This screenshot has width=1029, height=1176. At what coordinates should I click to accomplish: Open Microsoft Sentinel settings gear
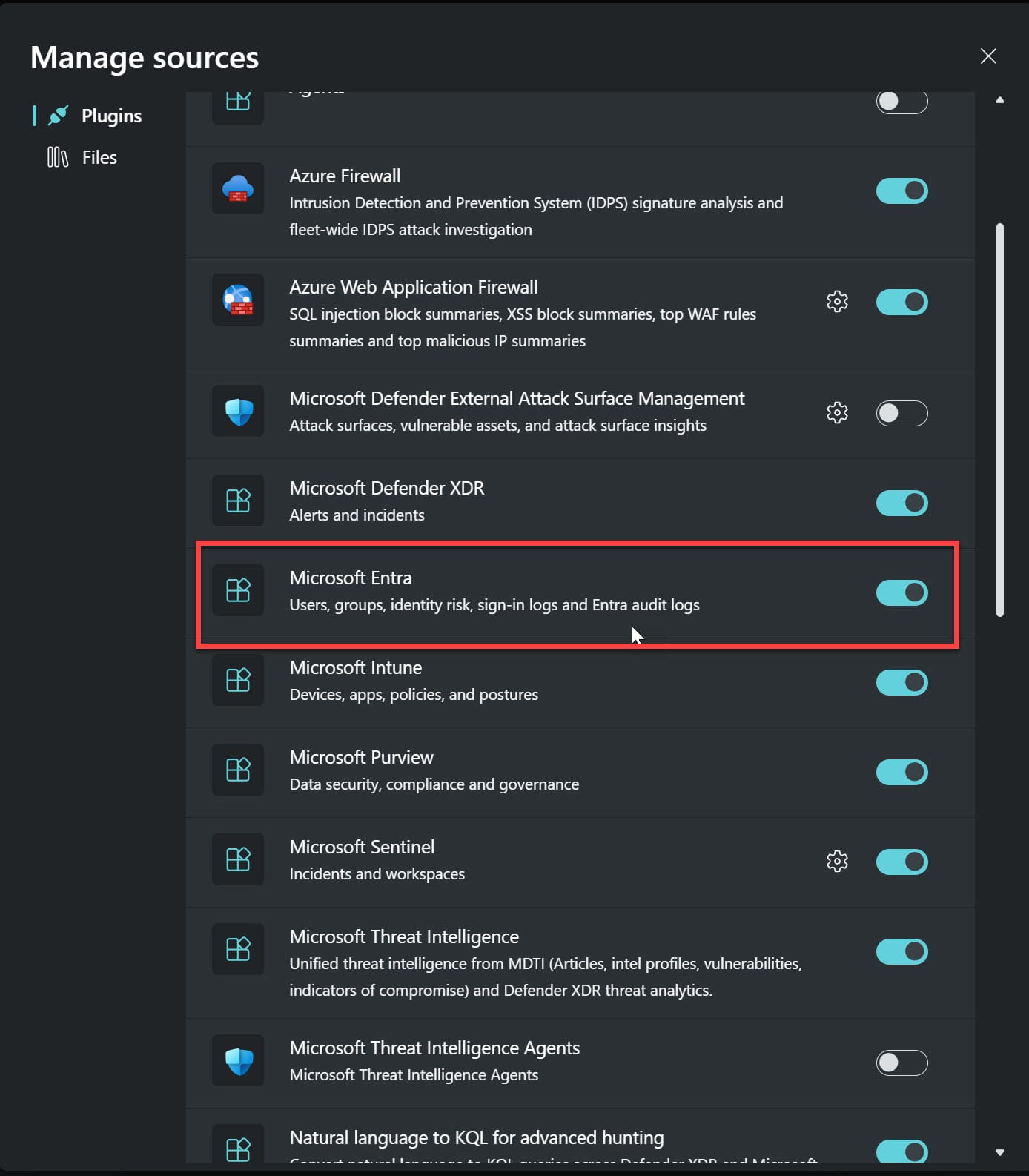pyautogui.click(x=837, y=862)
